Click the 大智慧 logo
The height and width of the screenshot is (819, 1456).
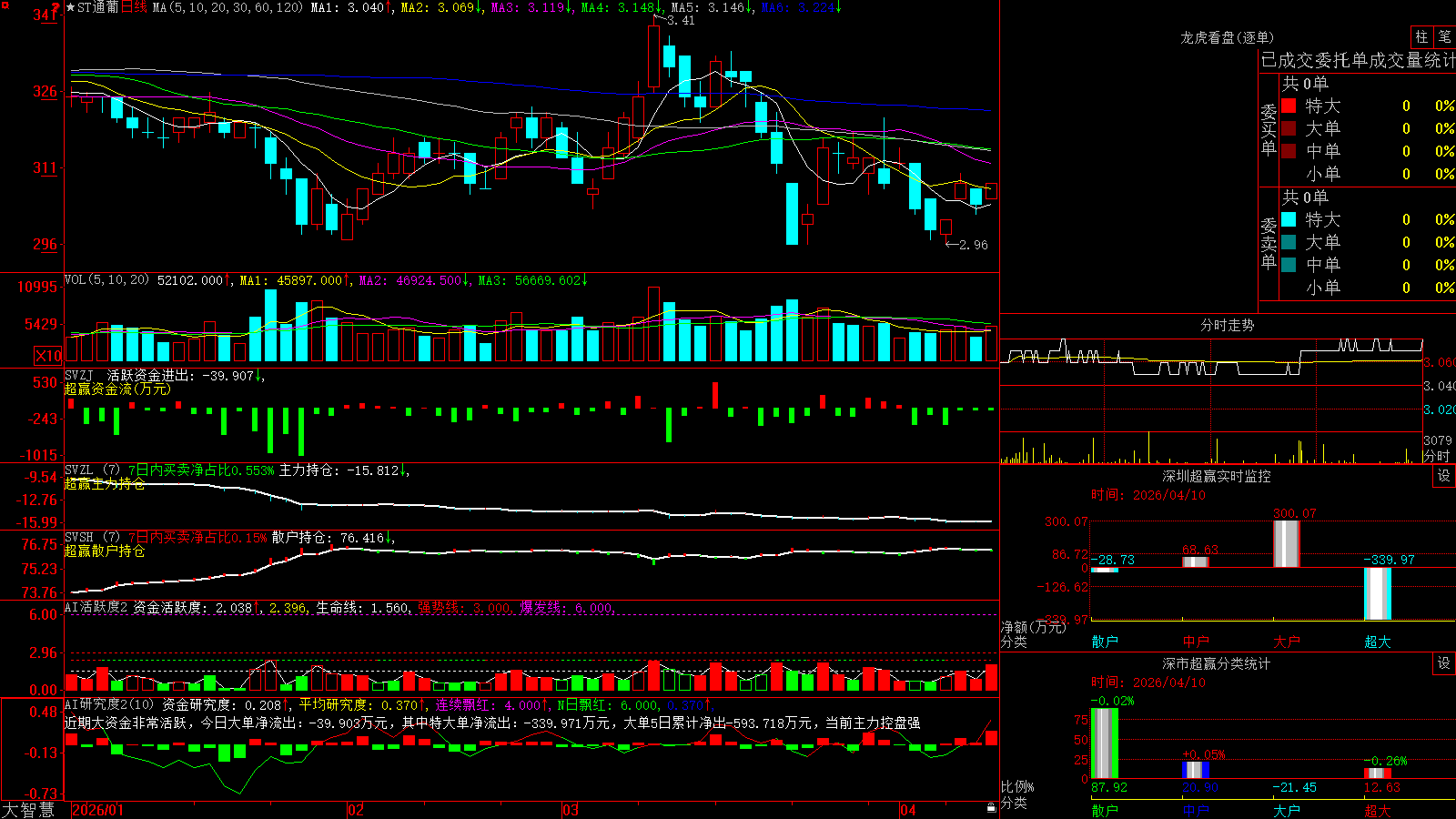(x=27, y=810)
